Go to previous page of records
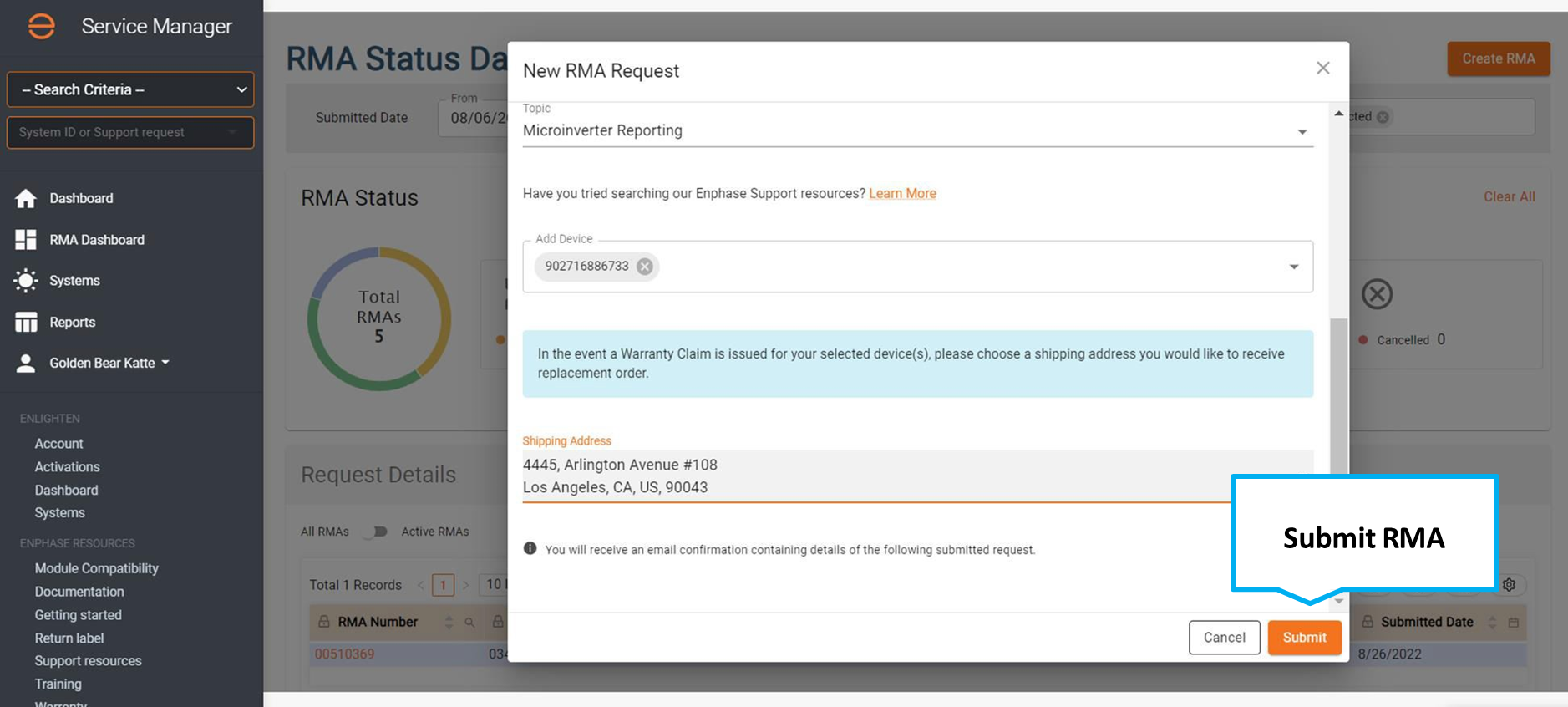The height and width of the screenshot is (707, 1568). tap(420, 585)
